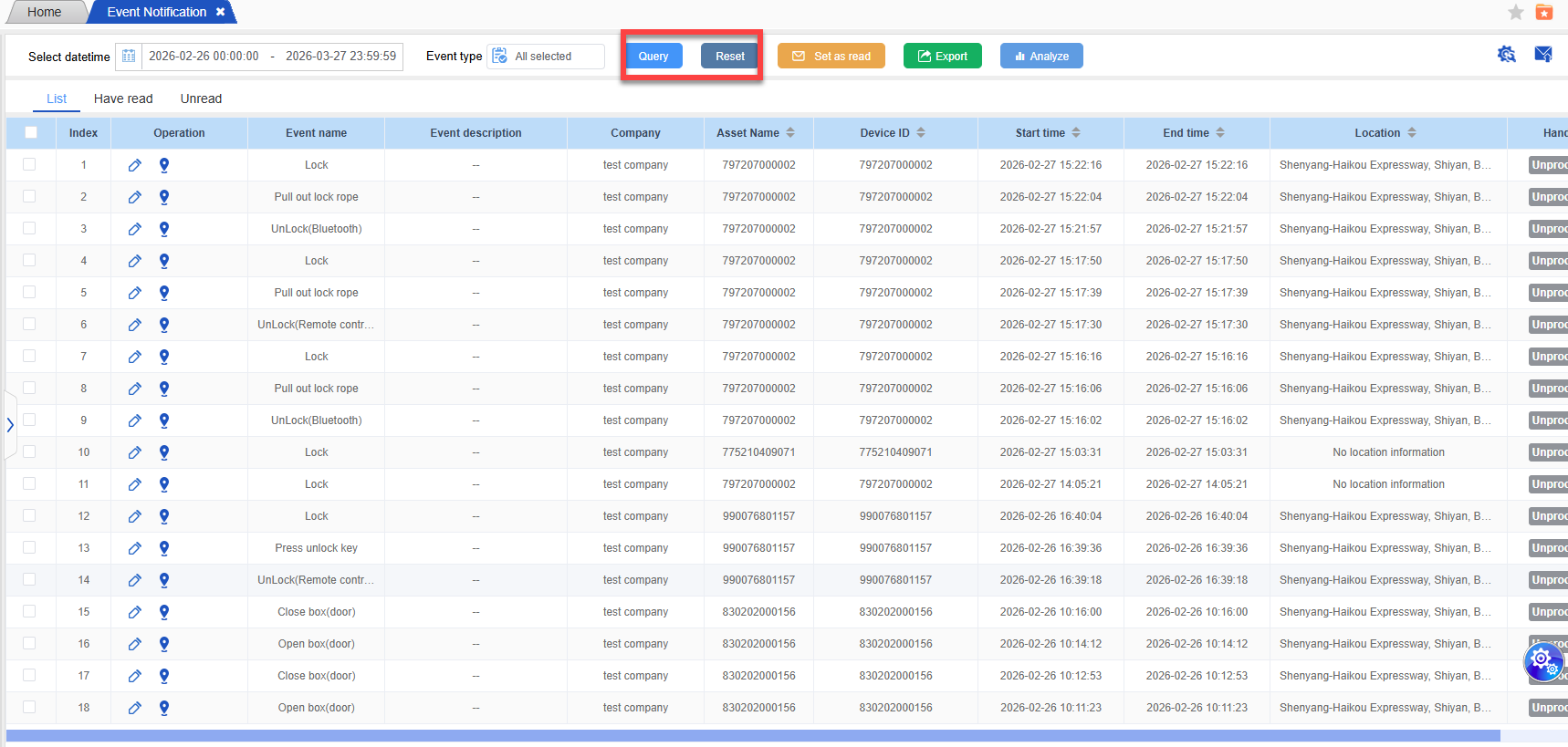Click the edit pencil icon in row 10

pyautogui.click(x=134, y=452)
